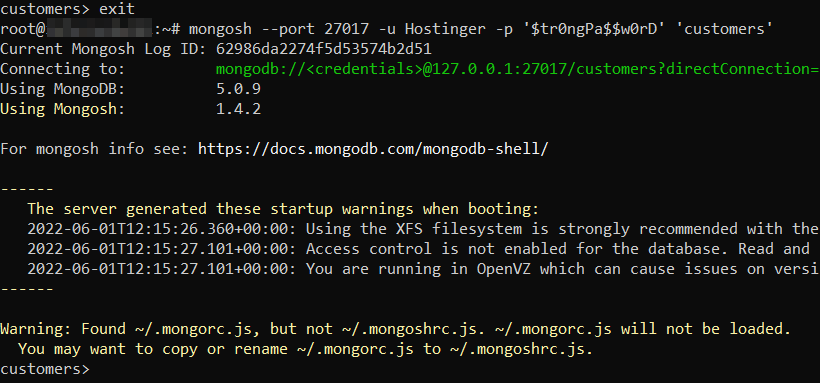
Task: Click the mongosh command text
Action: [481, 29]
